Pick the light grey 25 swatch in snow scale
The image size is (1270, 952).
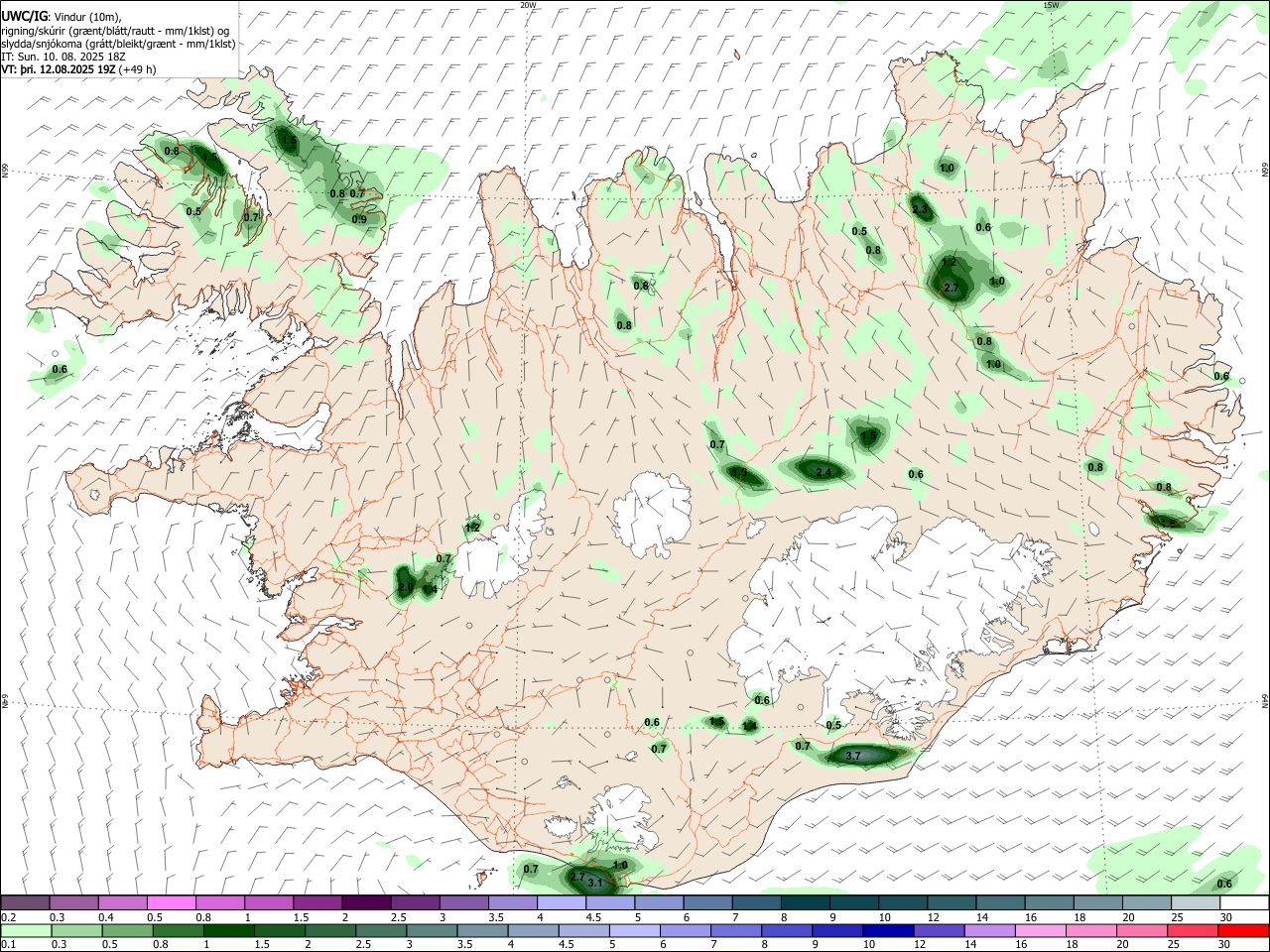click(x=1194, y=903)
